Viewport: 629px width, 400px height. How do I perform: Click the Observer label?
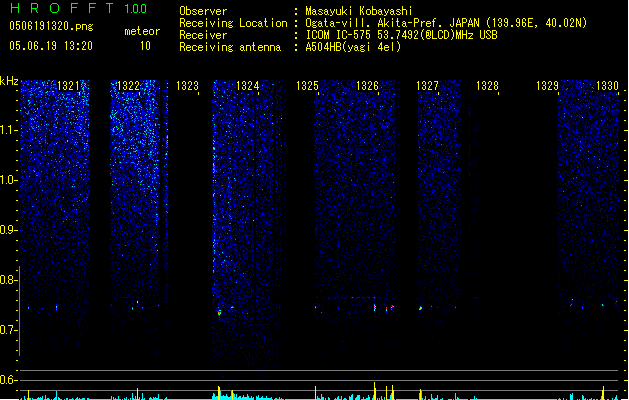tap(203, 11)
